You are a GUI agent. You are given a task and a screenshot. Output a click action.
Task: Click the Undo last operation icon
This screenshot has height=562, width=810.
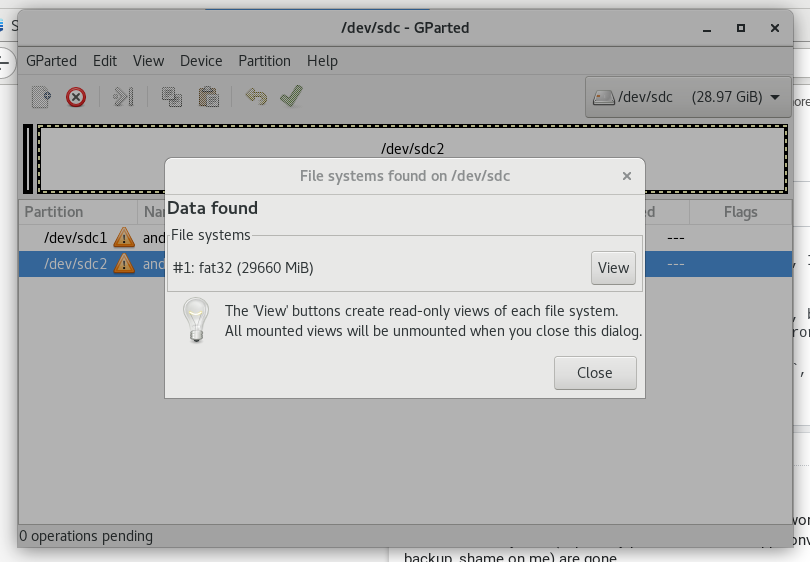pyautogui.click(x=256, y=97)
